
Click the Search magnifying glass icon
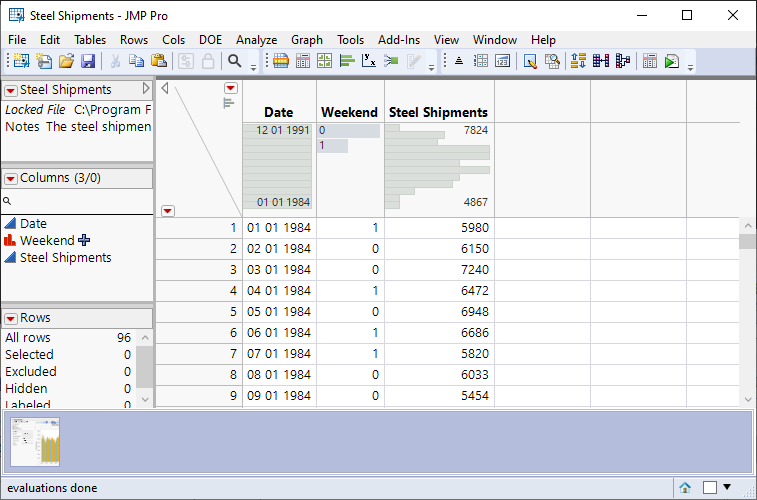click(x=235, y=61)
